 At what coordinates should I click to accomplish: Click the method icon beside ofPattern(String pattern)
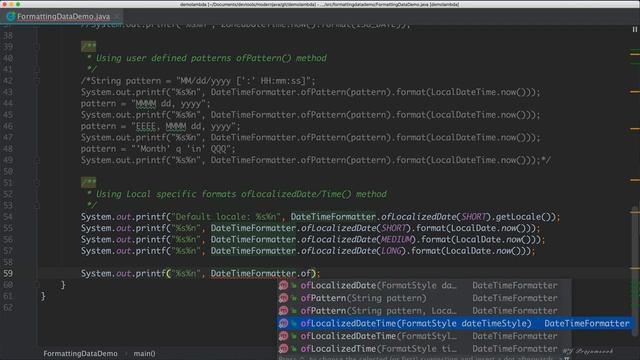click(x=283, y=298)
